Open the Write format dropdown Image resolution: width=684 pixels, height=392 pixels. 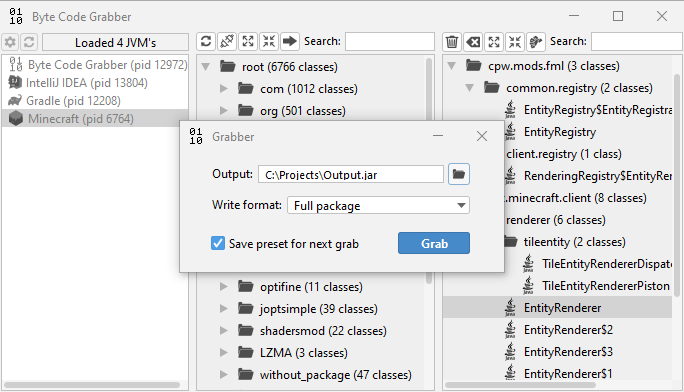[x=378, y=205]
